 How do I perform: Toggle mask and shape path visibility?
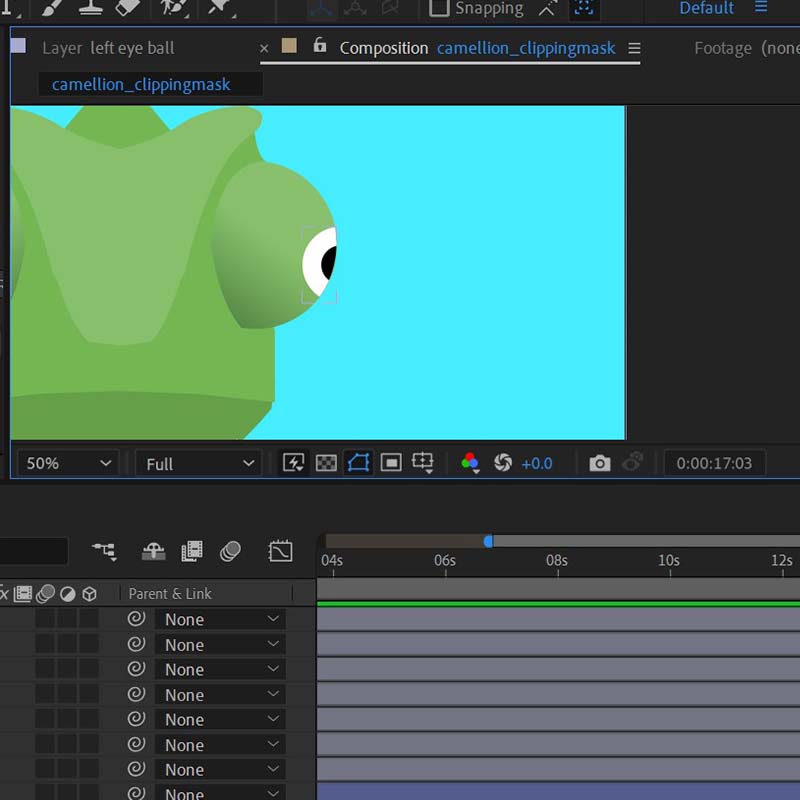[x=358, y=463]
